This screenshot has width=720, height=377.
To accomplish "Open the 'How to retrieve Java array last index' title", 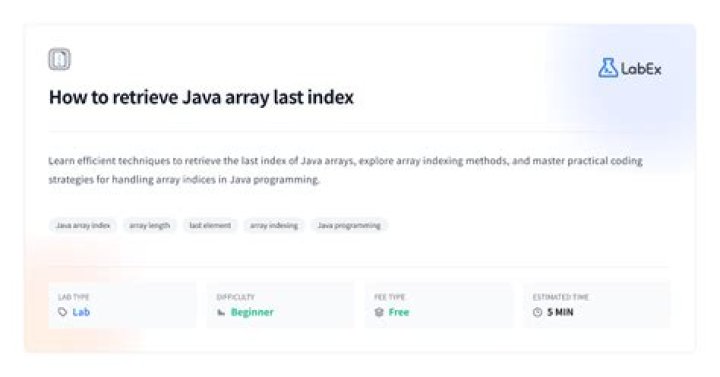I will (201, 97).
